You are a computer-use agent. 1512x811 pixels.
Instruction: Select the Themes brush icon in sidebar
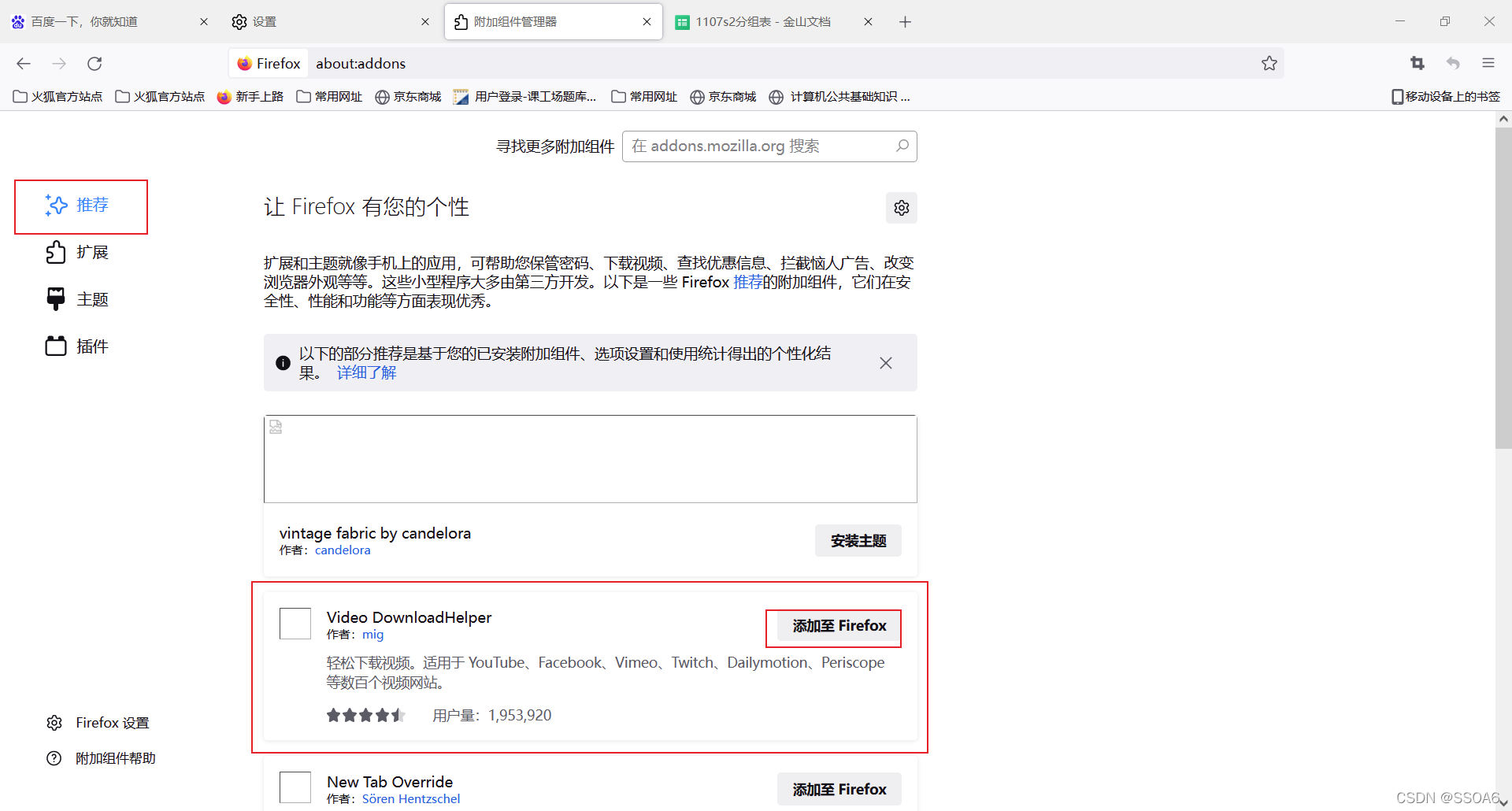tap(56, 299)
